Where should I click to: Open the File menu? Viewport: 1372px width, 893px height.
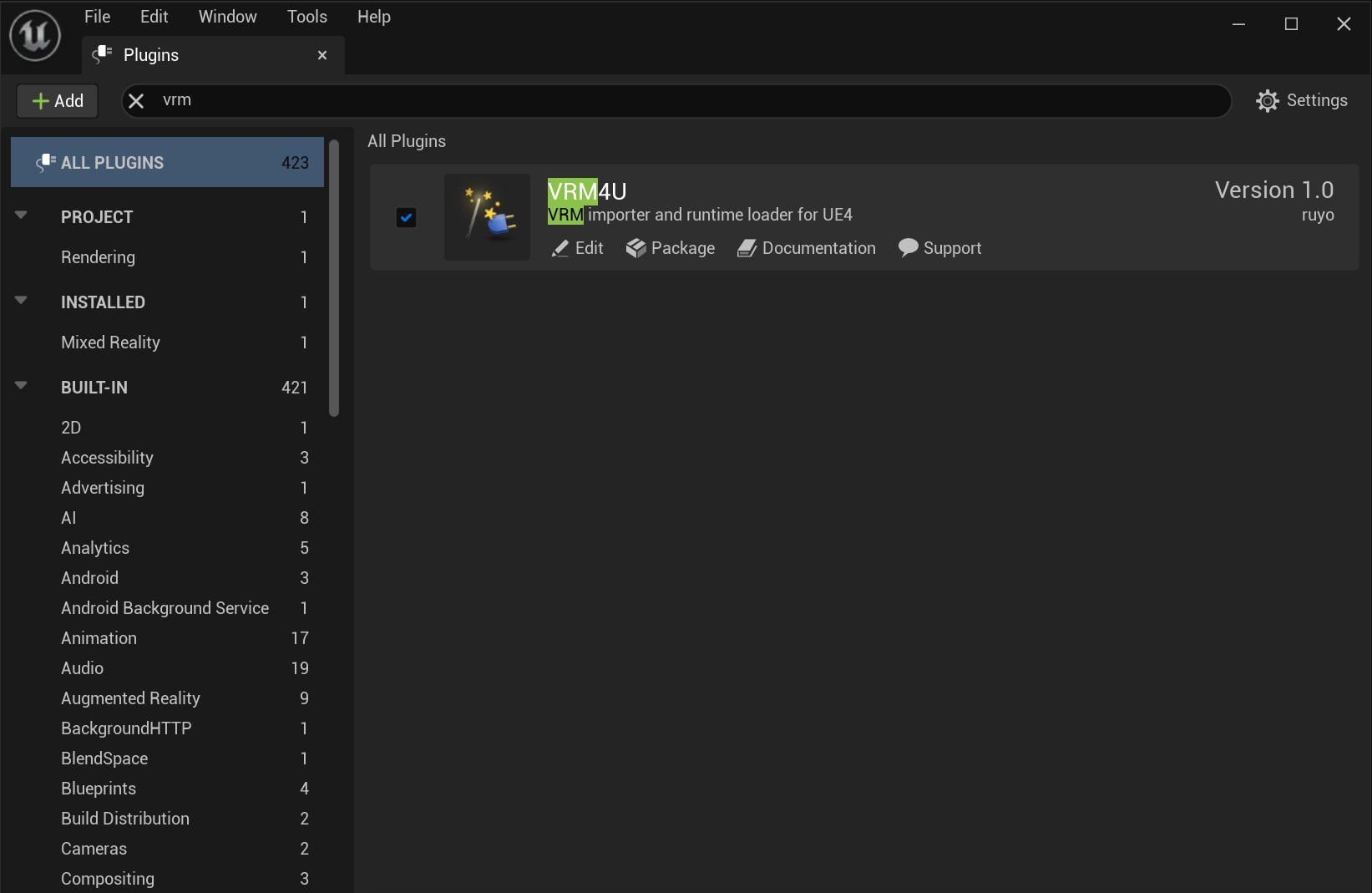pos(97,17)
